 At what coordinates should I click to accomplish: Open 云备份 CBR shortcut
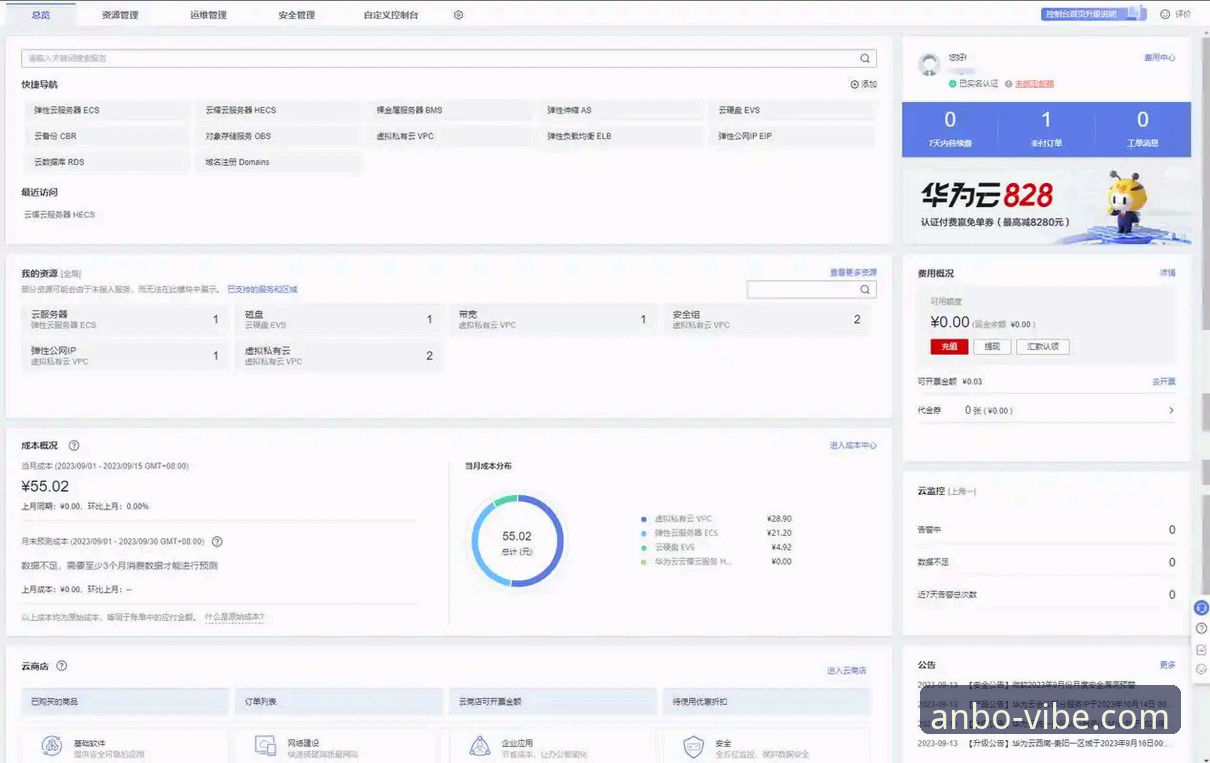pos(105,136)
